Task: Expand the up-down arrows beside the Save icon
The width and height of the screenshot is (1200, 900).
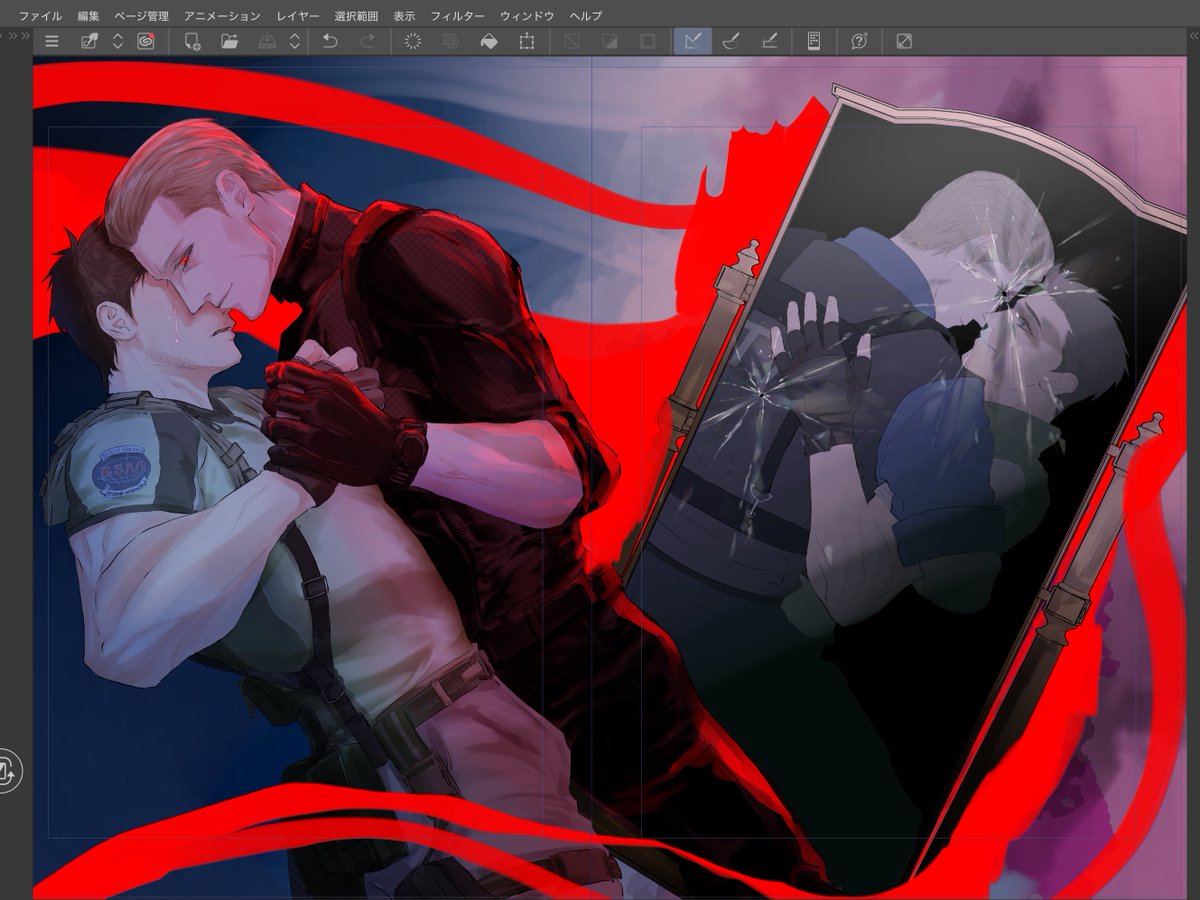Action: pyautogui.click(x=295, y=41)
